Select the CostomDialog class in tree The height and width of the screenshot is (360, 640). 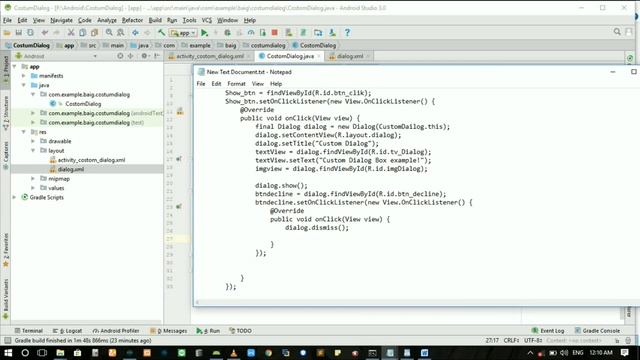tap(83, 104)
